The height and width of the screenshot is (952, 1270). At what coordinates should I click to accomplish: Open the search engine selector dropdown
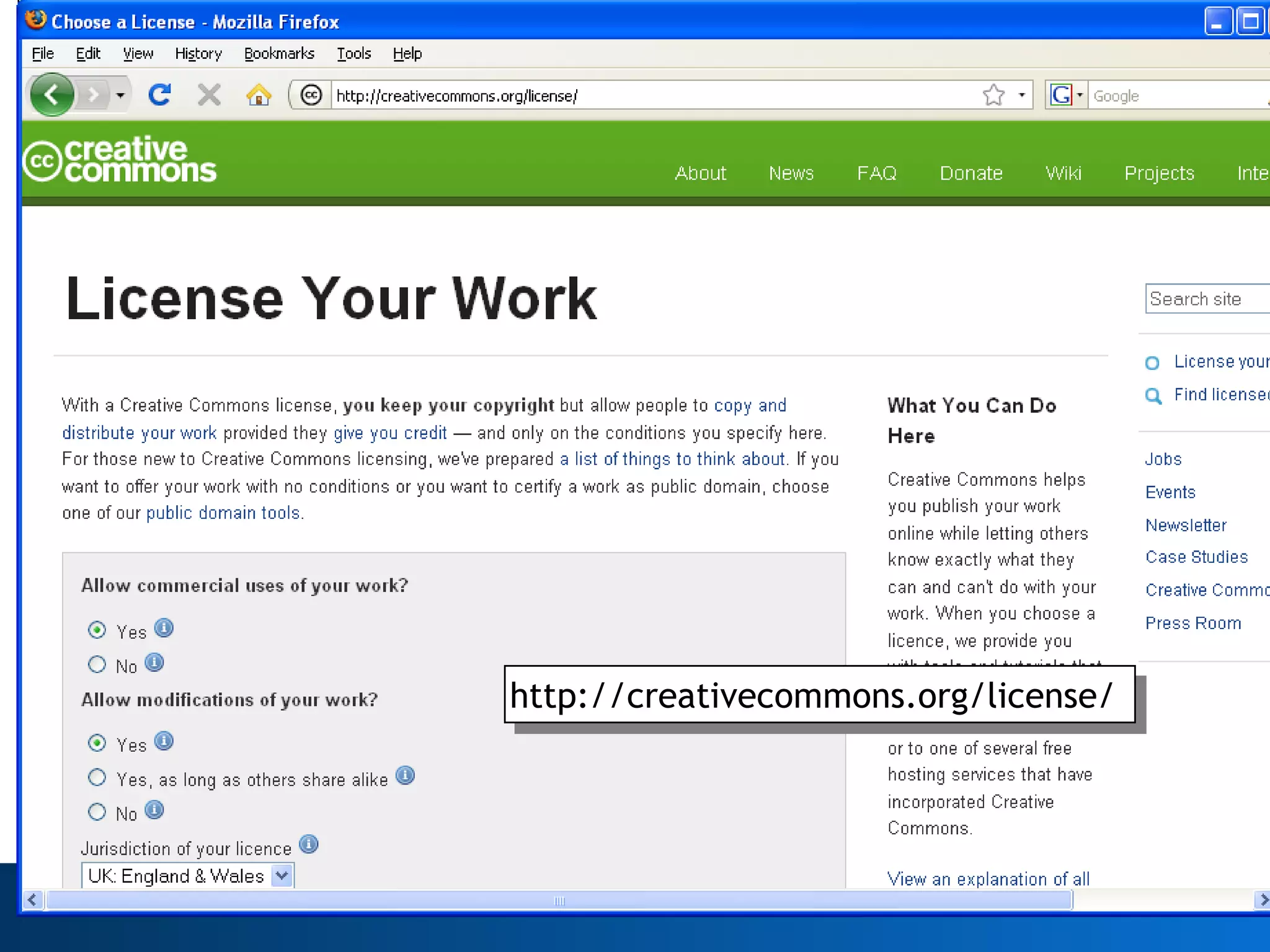1079,95
